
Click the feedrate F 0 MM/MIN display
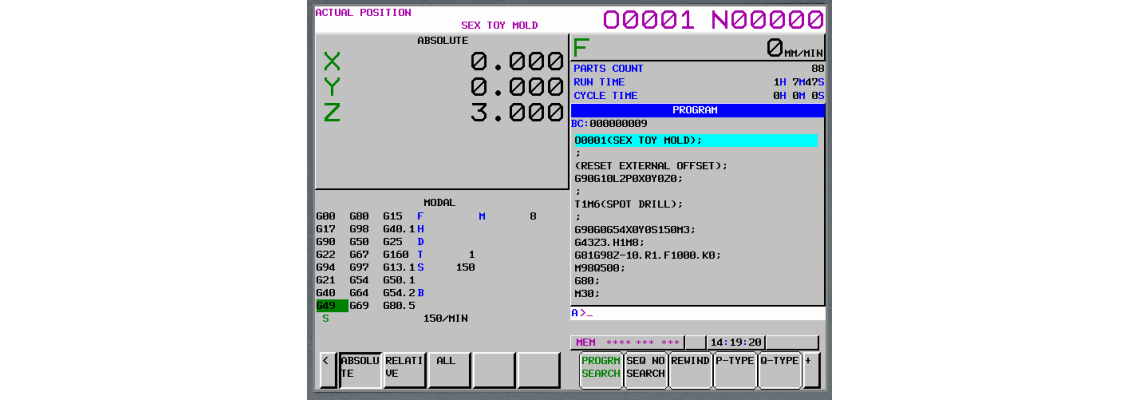point(698,48)
